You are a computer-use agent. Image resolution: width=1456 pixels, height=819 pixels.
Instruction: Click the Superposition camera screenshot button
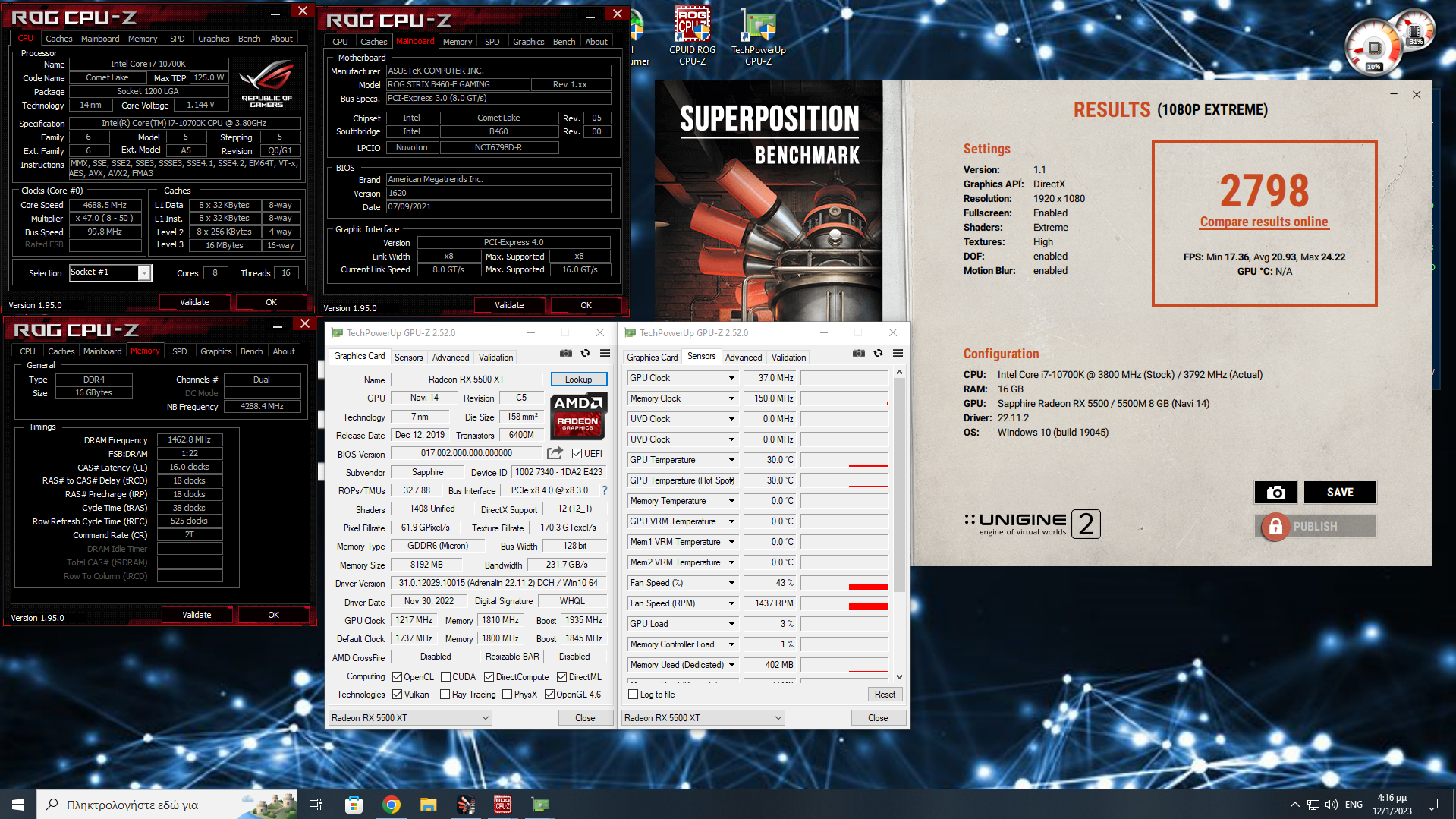[1275, 493]
